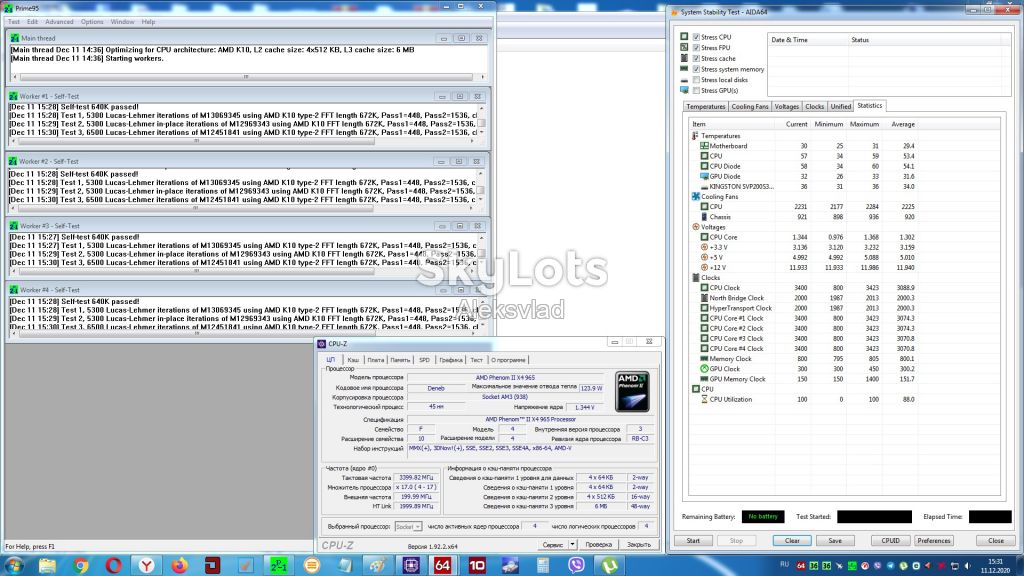
Task: Click the CPUID button in AIDA64
Action: click(x=891, y=541)
